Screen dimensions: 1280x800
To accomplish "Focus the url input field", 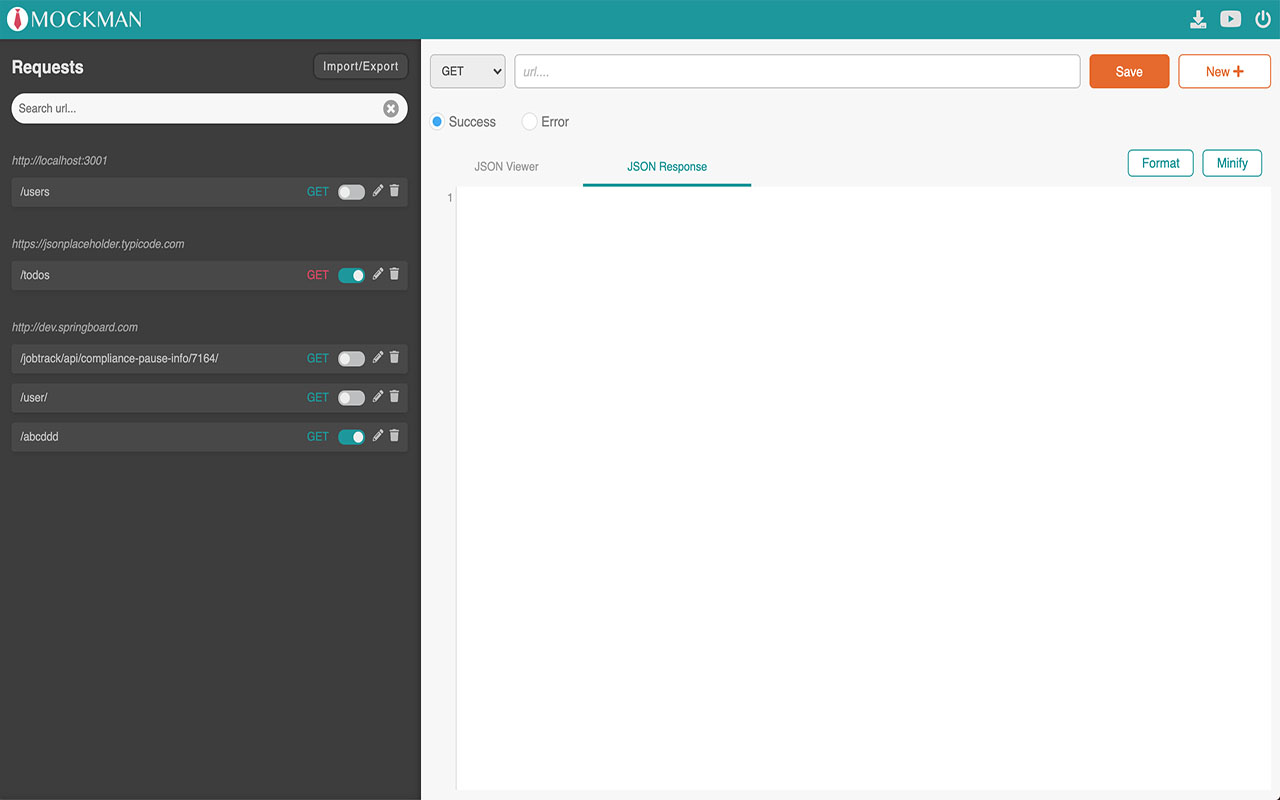I will coord(797,71).
